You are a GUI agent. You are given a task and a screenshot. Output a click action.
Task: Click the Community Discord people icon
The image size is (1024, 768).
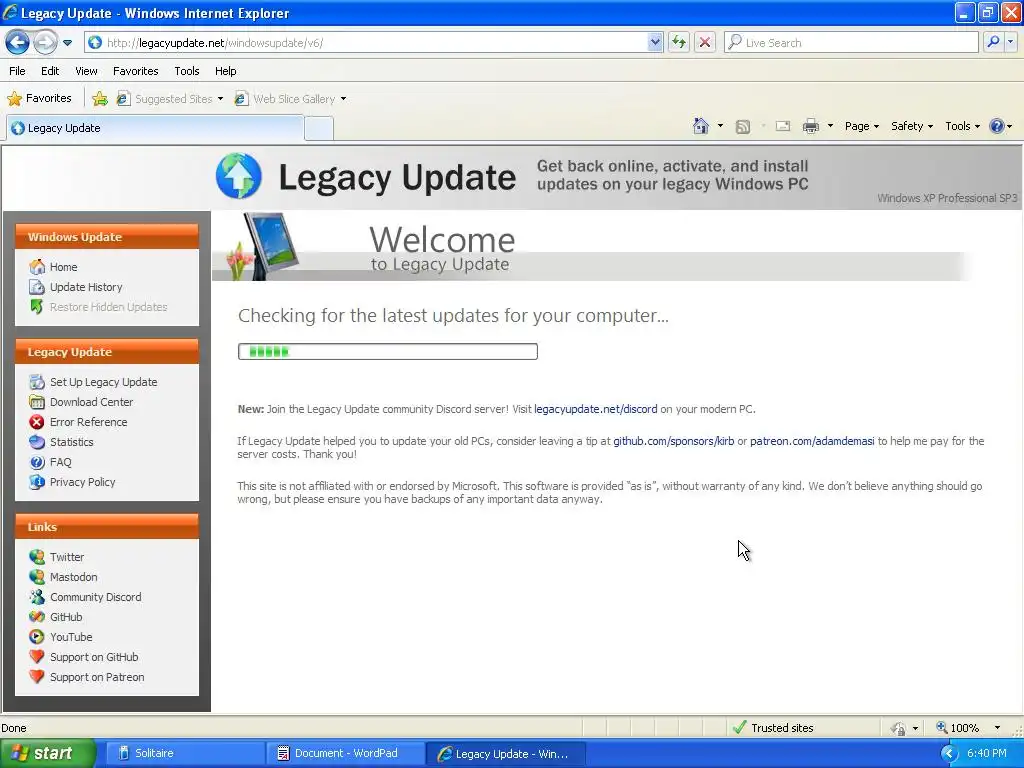tap(37, 597)
